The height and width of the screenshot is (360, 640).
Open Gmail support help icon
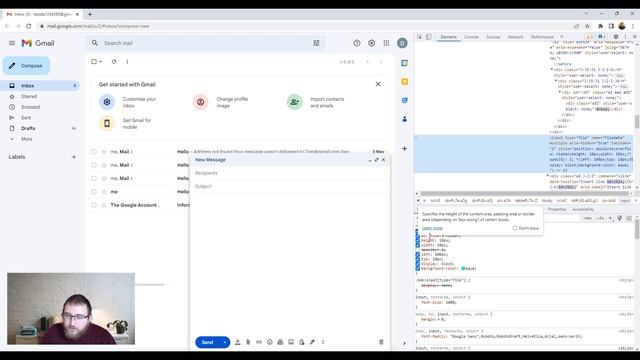357,43
